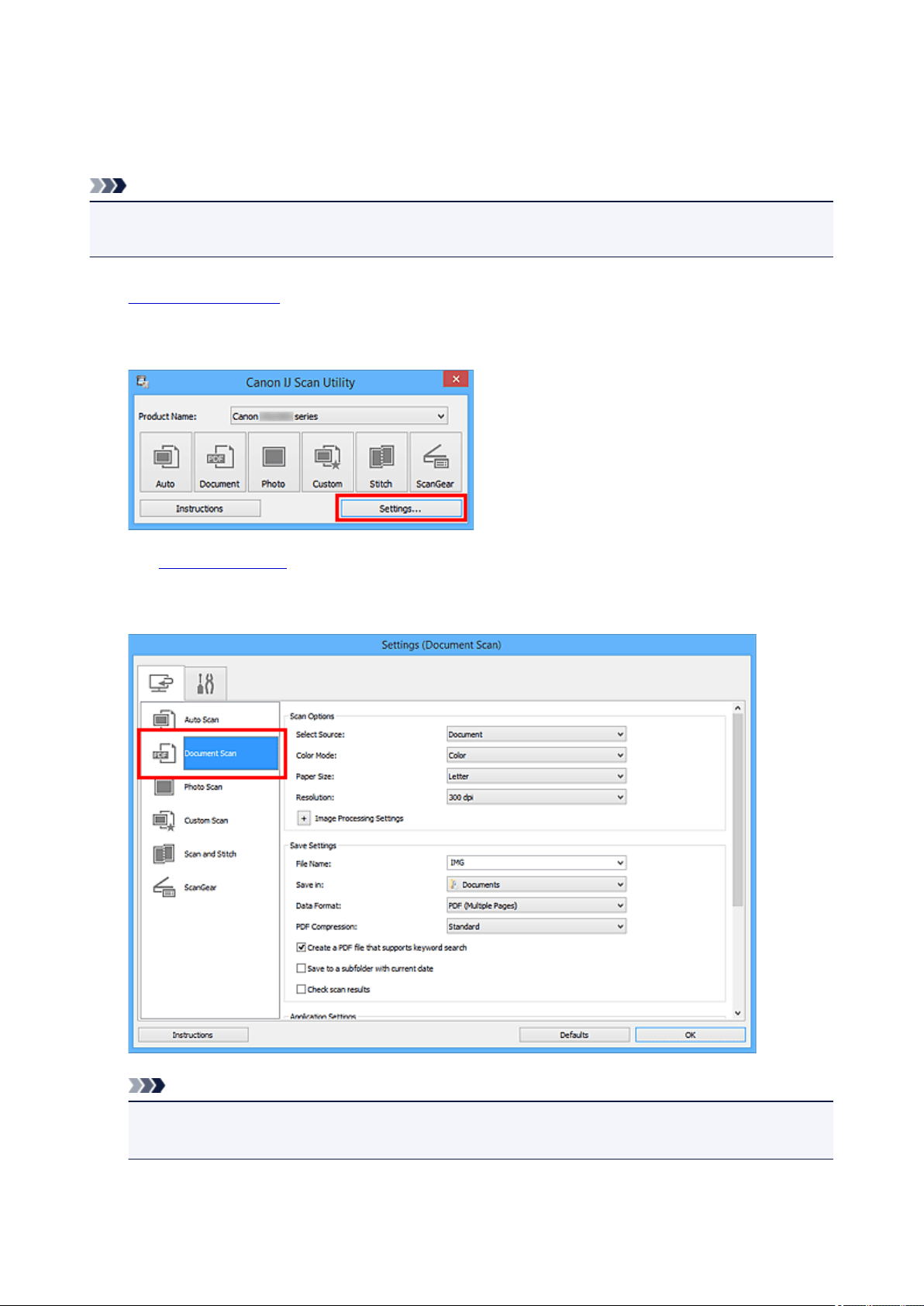Screen dimensions: 924x1306
Task: Switch to the General Settings tools tab
Action: tap(205, 684)
